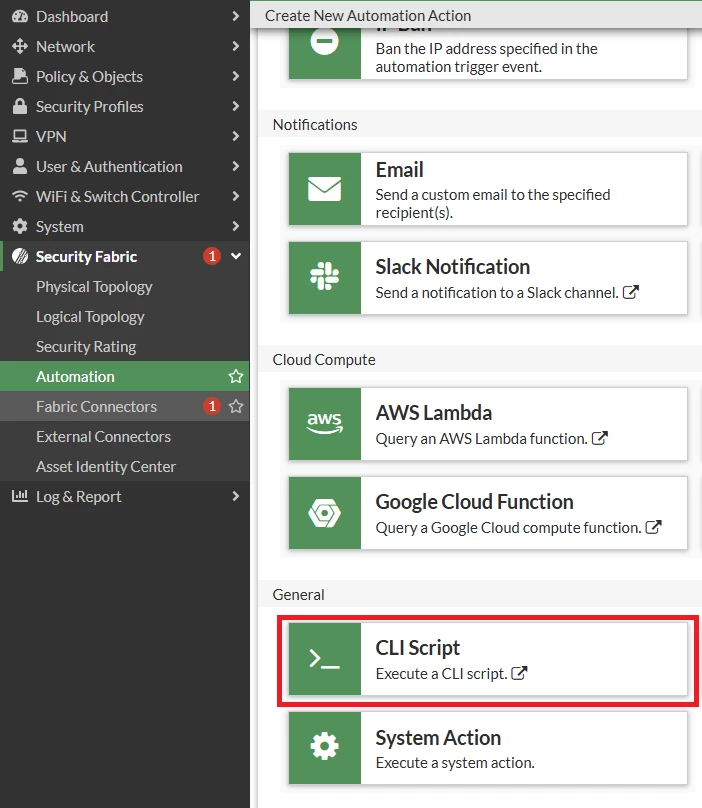
Task: Choose the System Action card
Action: (488, 748)
